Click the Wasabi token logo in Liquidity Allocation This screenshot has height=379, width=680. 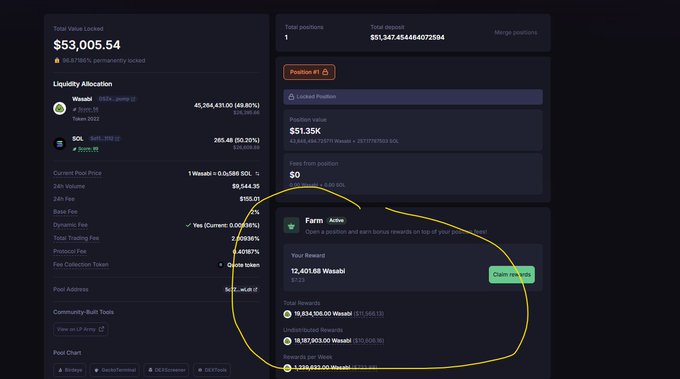click(59, 108)
